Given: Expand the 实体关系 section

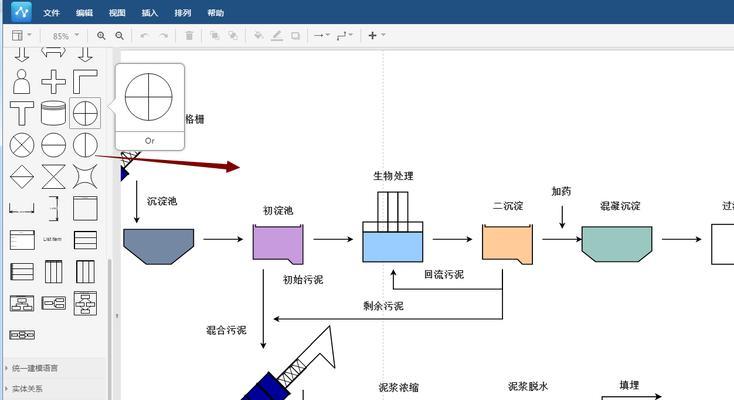Looking at the screenshot, I should [26, 389].
